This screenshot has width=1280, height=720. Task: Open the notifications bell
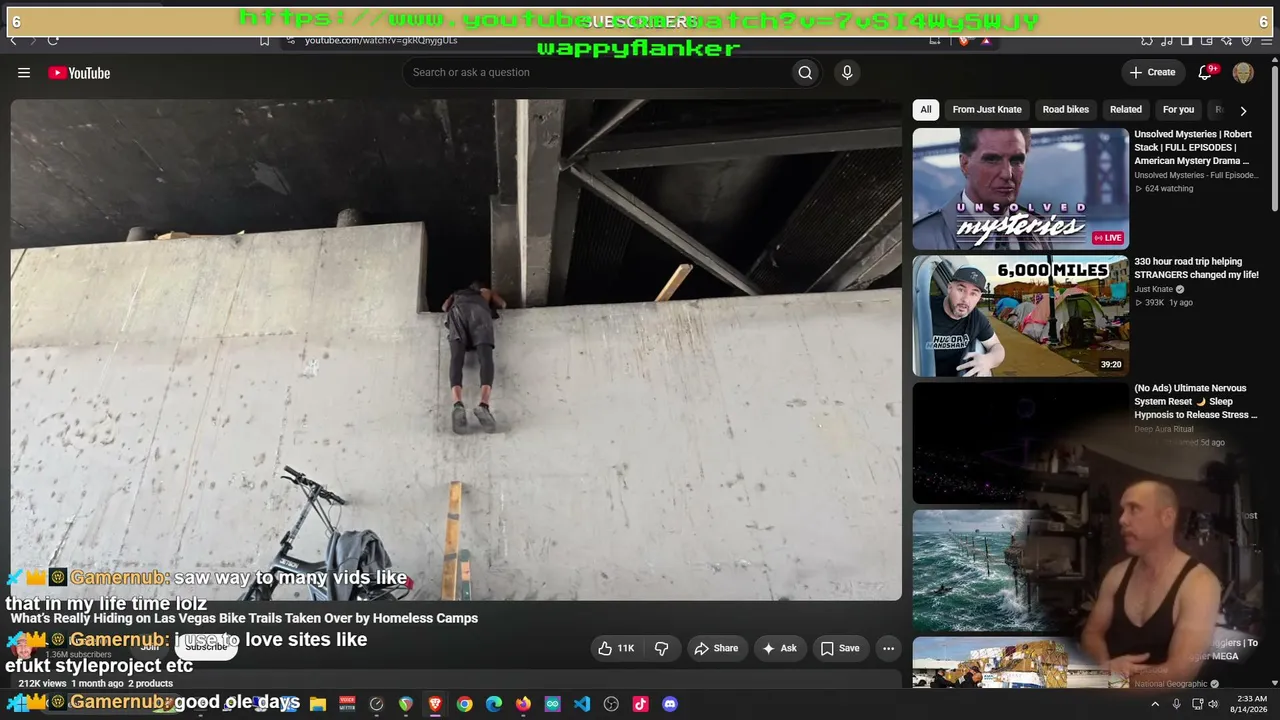1206,73
